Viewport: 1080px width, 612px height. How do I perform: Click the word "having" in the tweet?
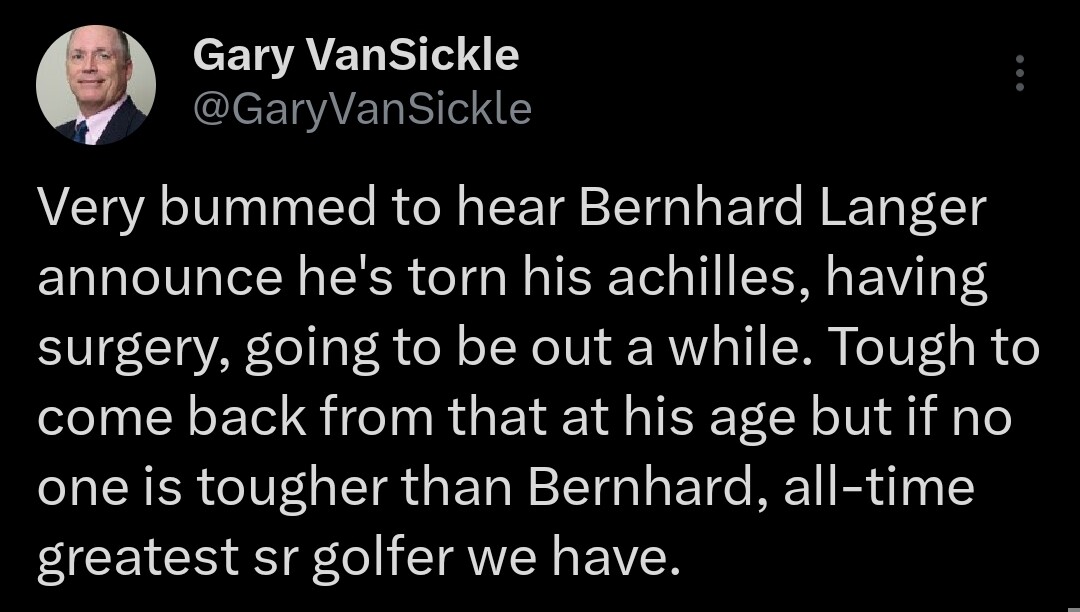pos(906,278)
